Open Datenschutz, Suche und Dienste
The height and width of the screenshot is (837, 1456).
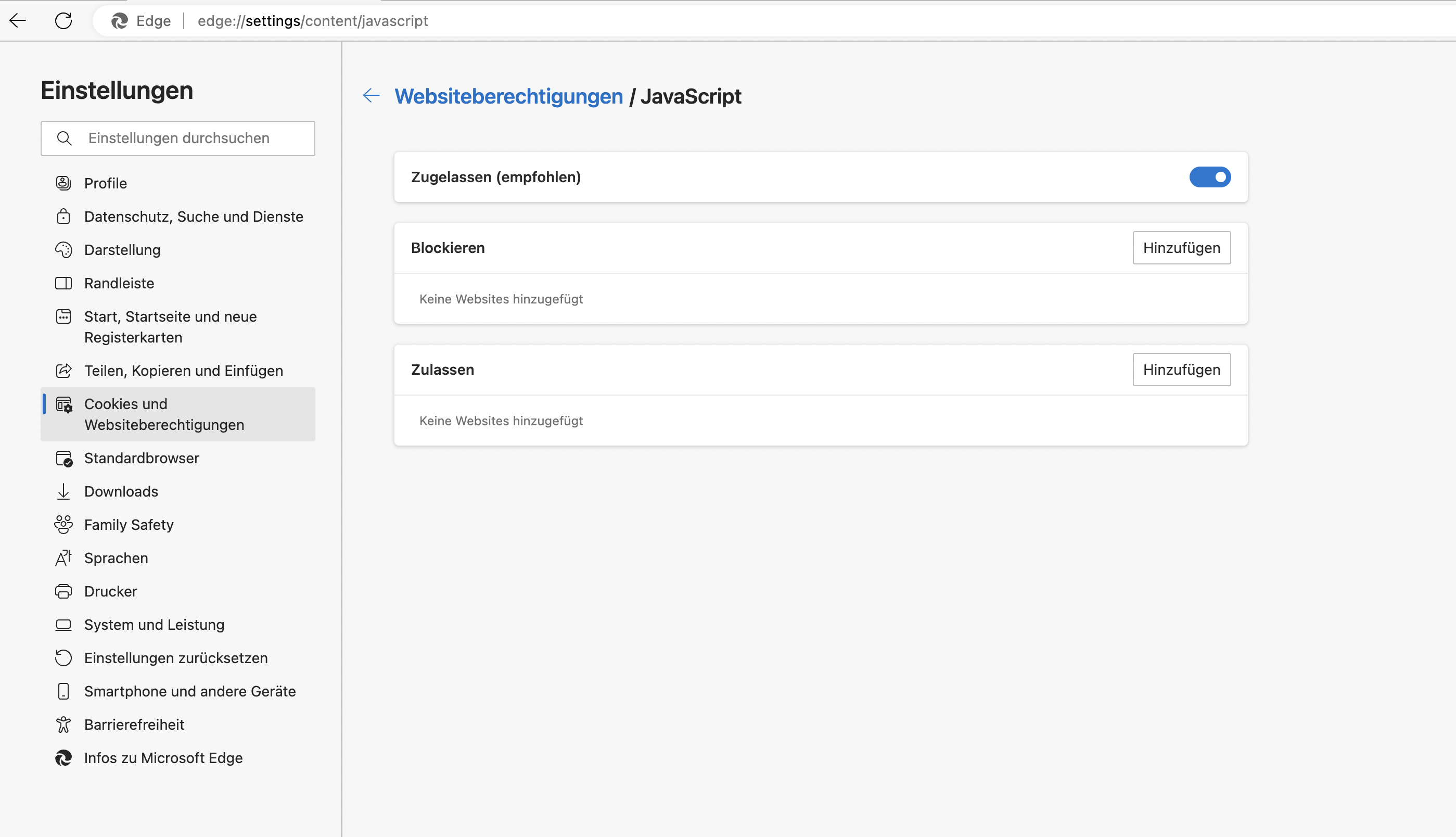tap(177, 217)
